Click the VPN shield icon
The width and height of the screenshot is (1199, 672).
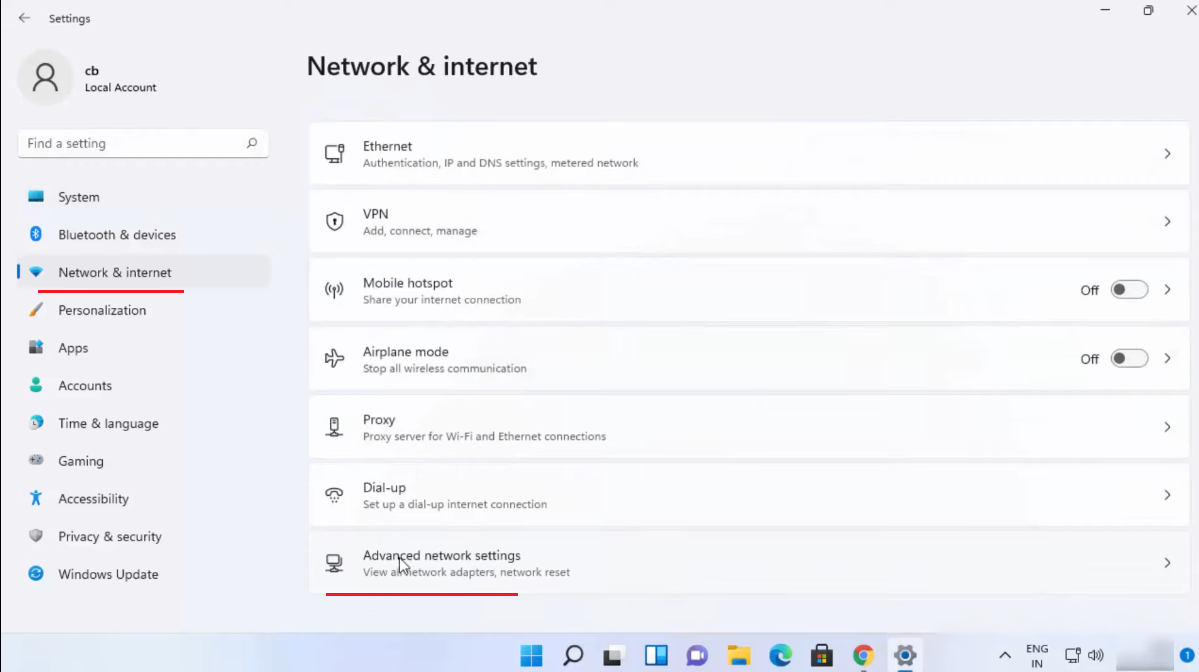[334, 222]
